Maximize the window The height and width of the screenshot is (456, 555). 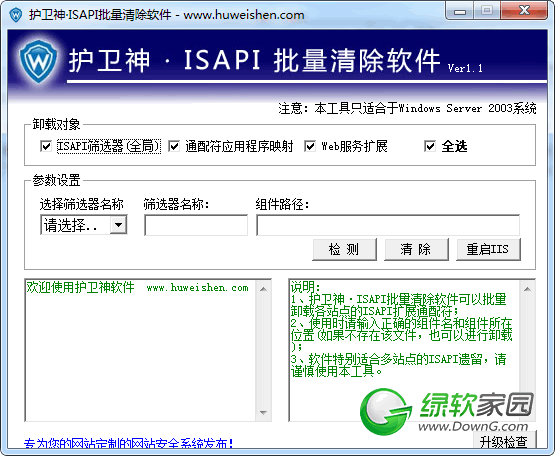[x=487, y=11]
